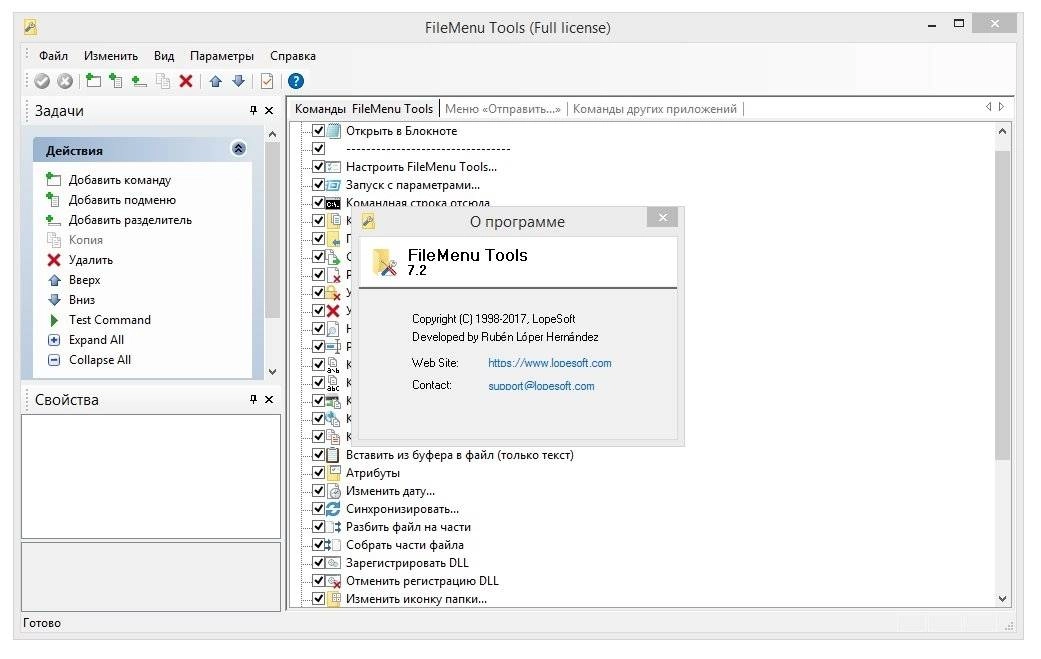Click Добавить команду action
Image resolution: width=1041 pixels, height=659 pixels.
(120, 180)
